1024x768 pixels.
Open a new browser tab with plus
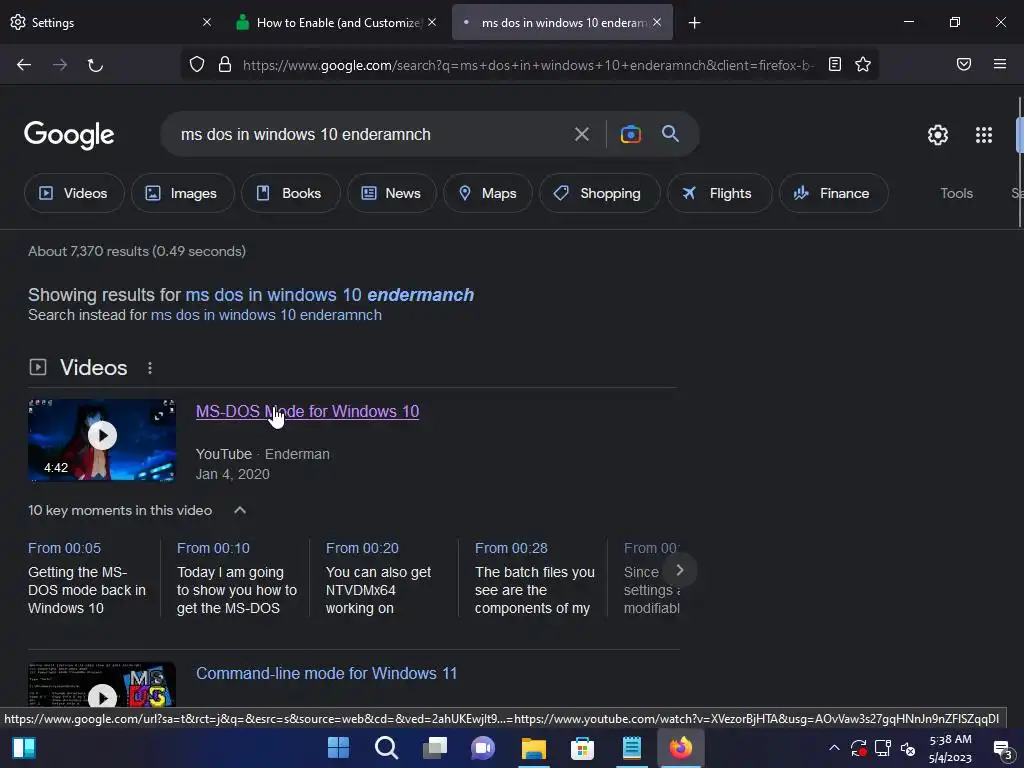(694, 23)
